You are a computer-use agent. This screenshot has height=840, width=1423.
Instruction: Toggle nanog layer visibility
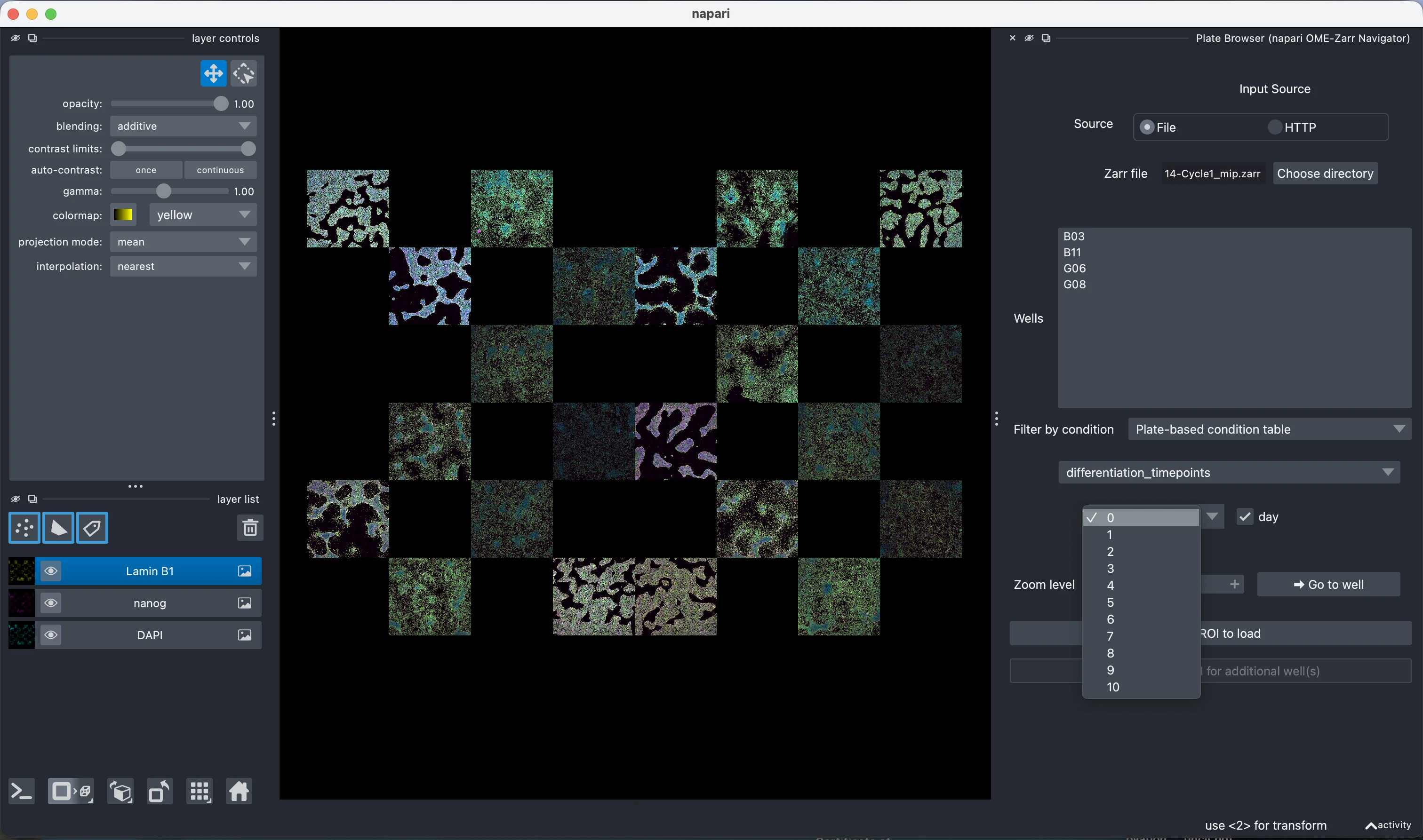point(51,603)
